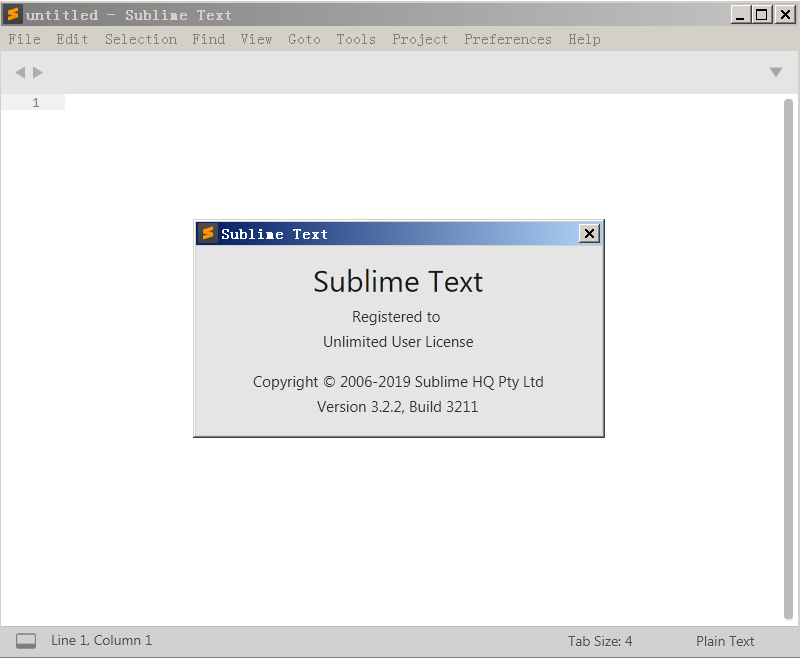Open the Help menu
Image resolution: width=800 pixels, height=658 pixels.
(584, 39)
